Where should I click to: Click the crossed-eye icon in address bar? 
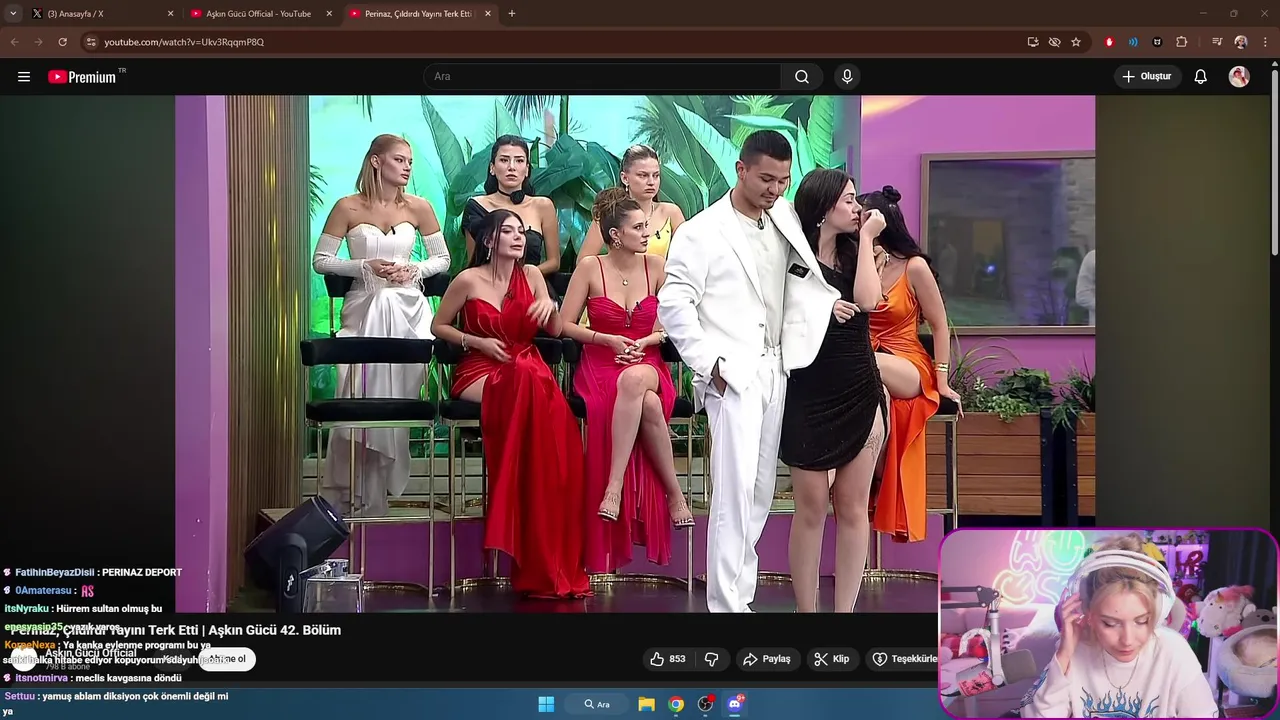point(1054,42)
